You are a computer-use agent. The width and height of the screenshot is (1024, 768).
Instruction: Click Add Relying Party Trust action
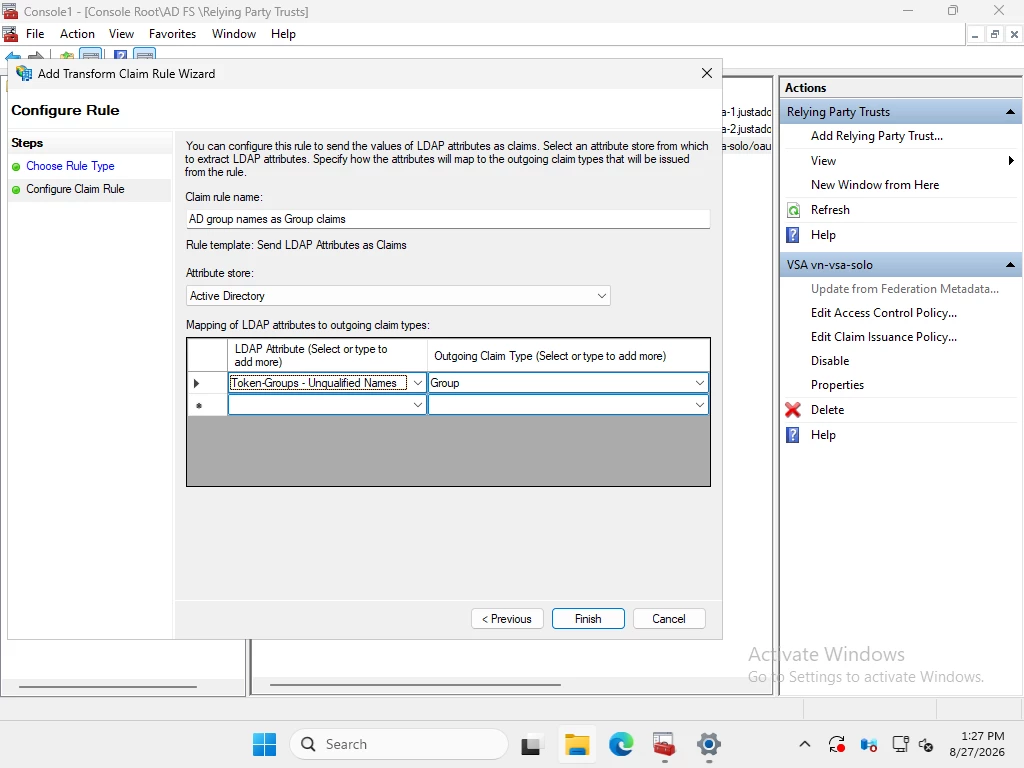[876, 136]
